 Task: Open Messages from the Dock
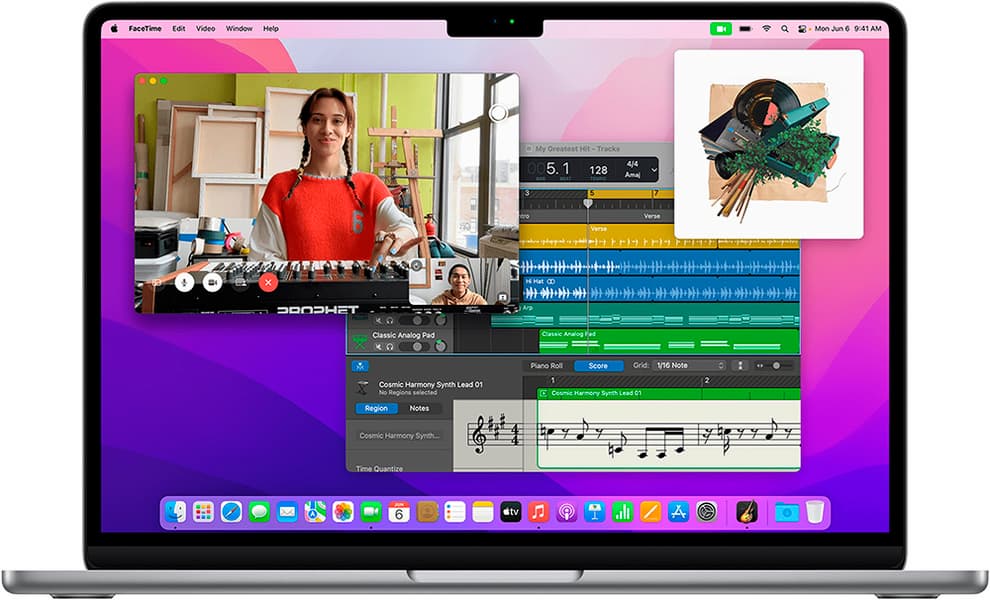coord(259,512)
